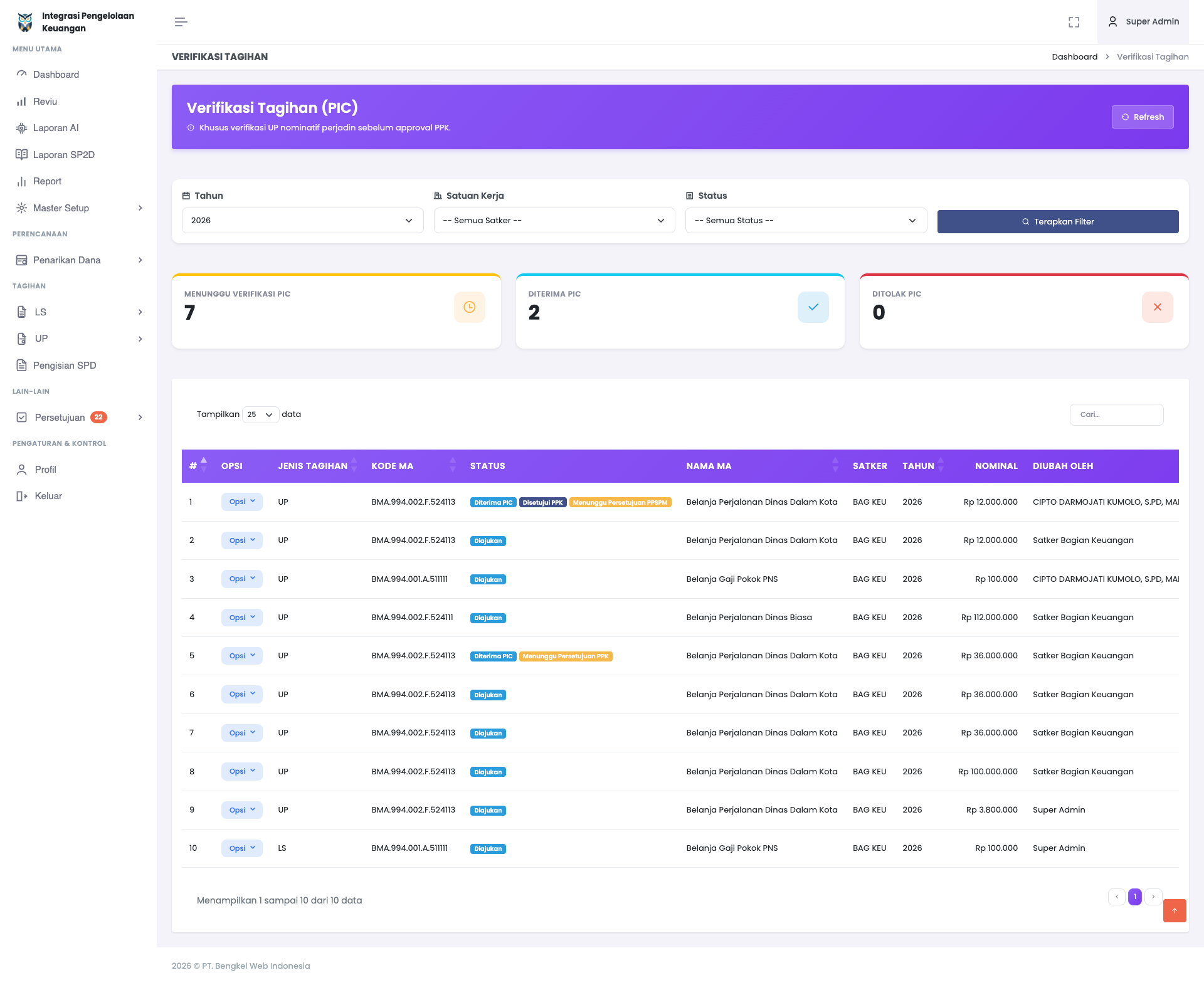Click the Terapkan Filter button
Image resolution: width=1204 pixels, height=985 pixels.
1057,222
